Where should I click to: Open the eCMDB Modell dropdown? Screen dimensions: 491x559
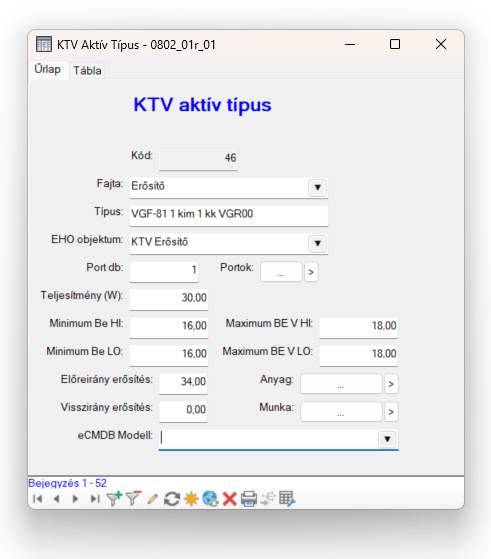(387, 439)
